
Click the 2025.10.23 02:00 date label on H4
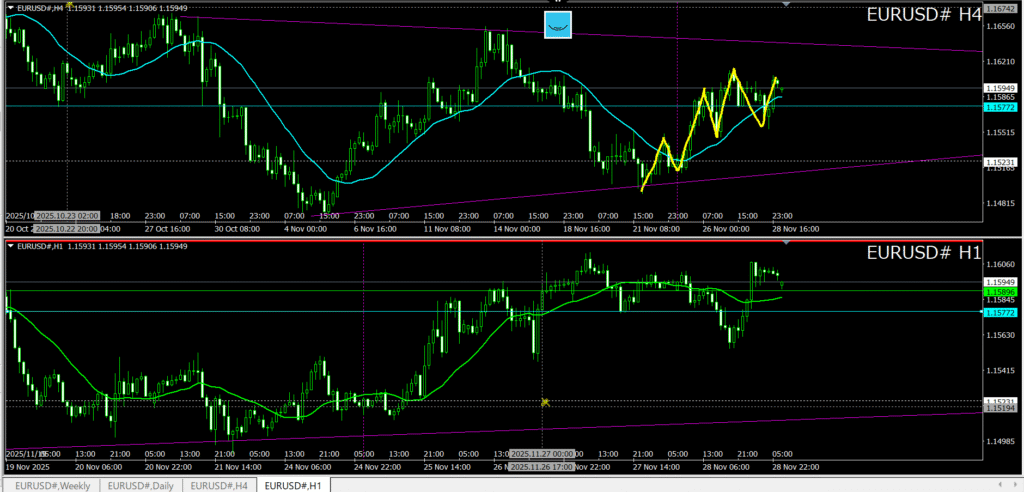click(x=66, y=215)
